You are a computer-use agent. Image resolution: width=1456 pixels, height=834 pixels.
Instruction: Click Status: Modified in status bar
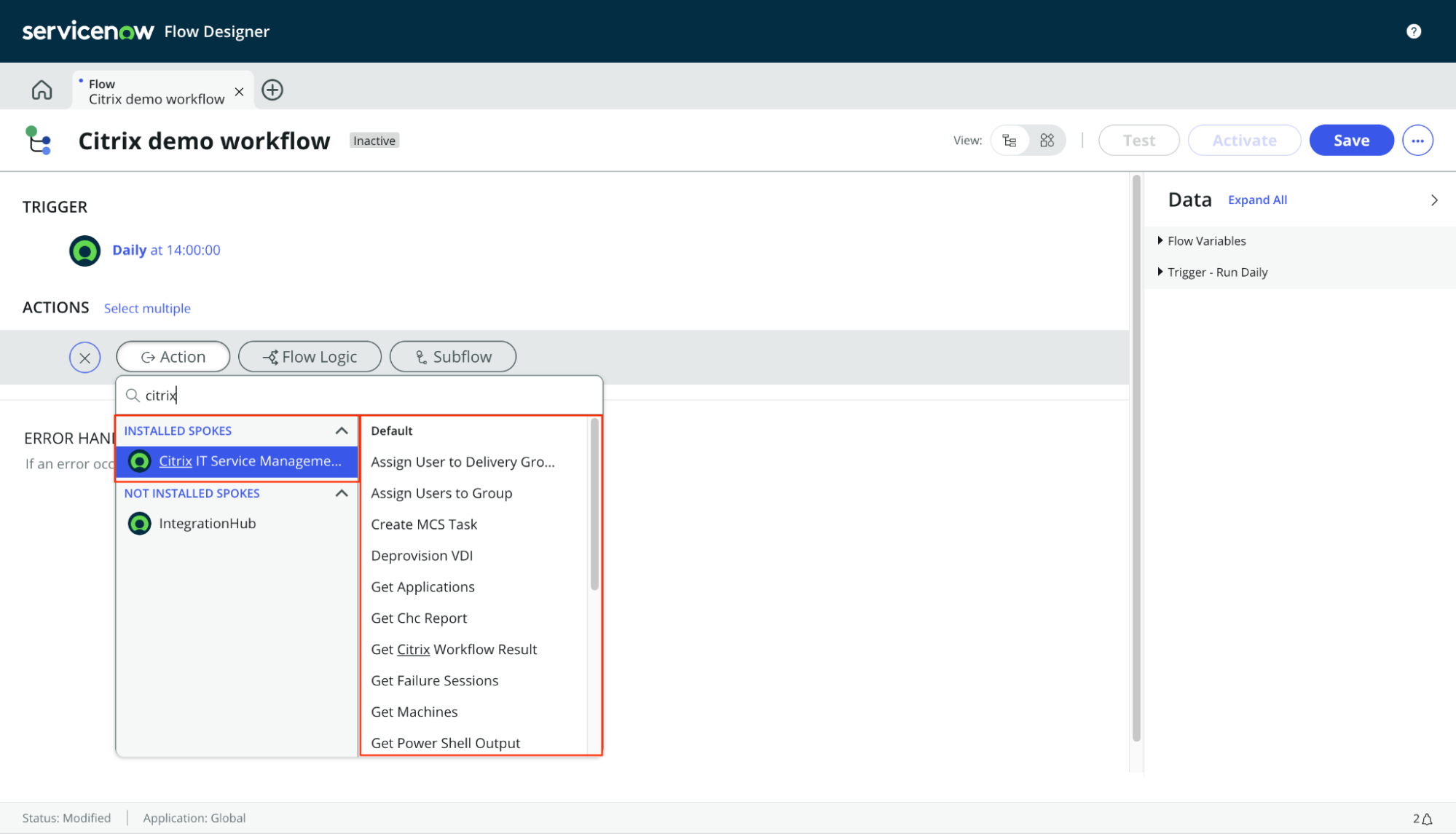coord(66,818)
